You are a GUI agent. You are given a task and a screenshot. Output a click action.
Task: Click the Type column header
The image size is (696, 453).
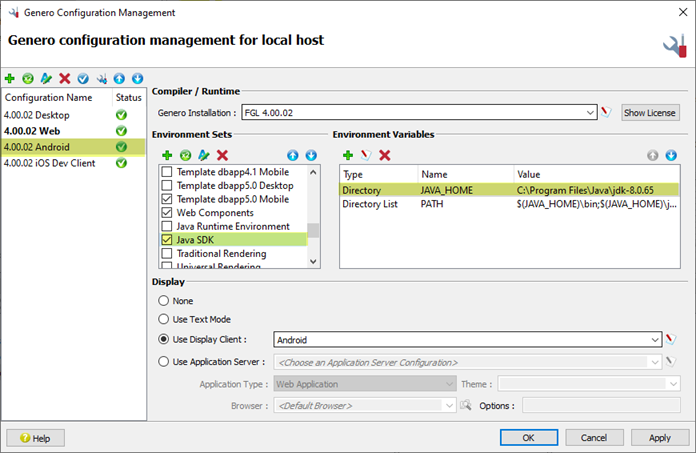click(x=379, y=174)
